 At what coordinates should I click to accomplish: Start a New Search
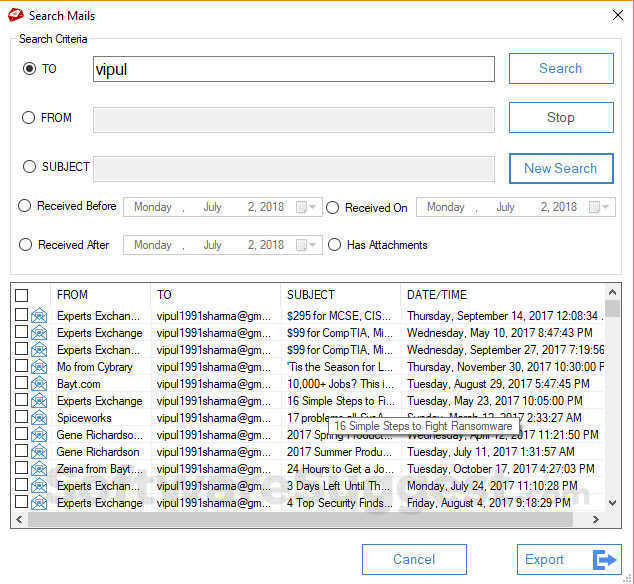point(561,168)
